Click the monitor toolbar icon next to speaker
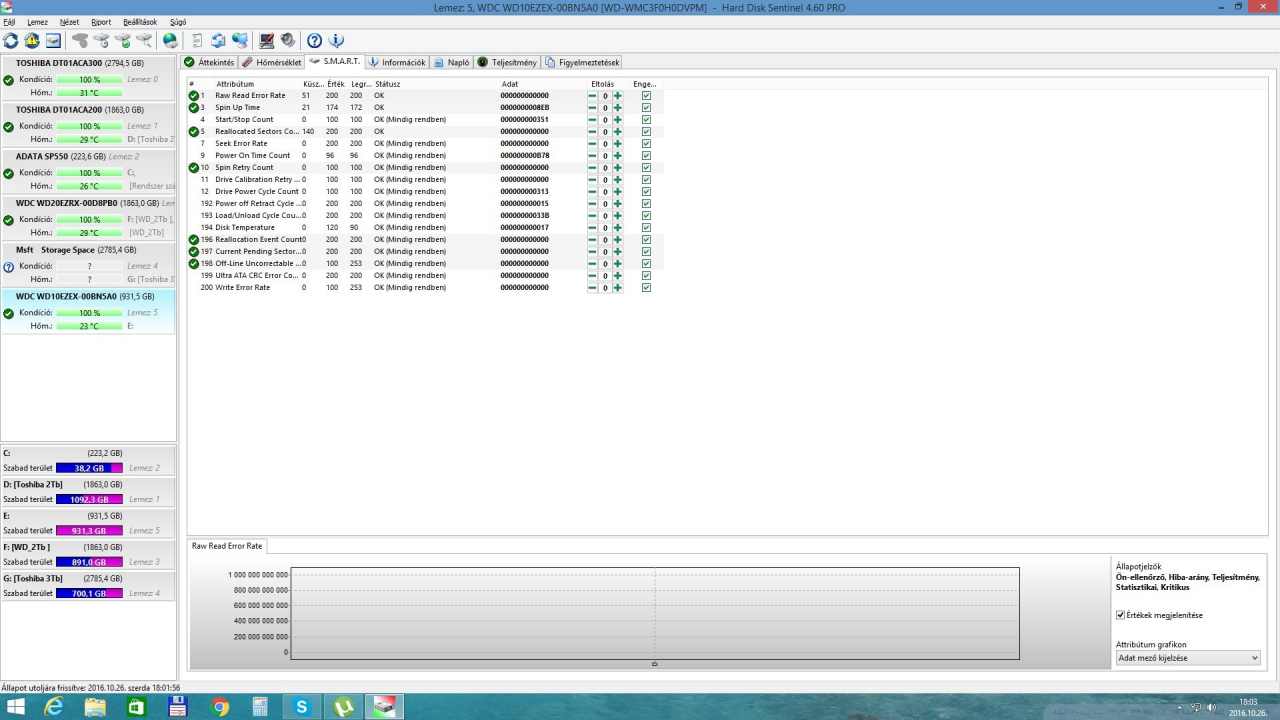 267,41
